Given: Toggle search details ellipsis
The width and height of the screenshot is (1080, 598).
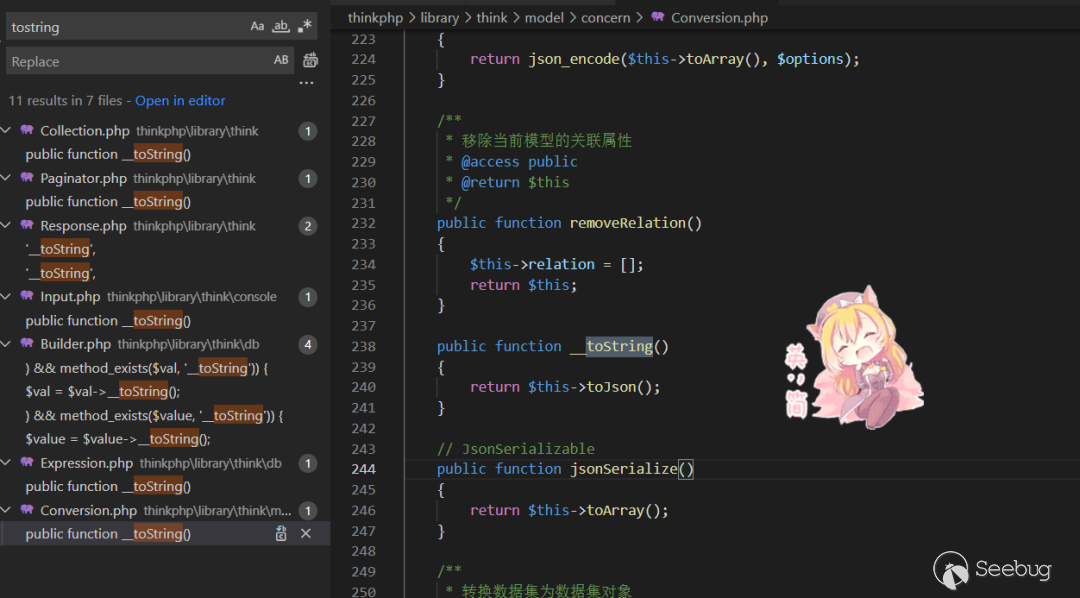Looking at the screenshot, I should coord(307,83).
